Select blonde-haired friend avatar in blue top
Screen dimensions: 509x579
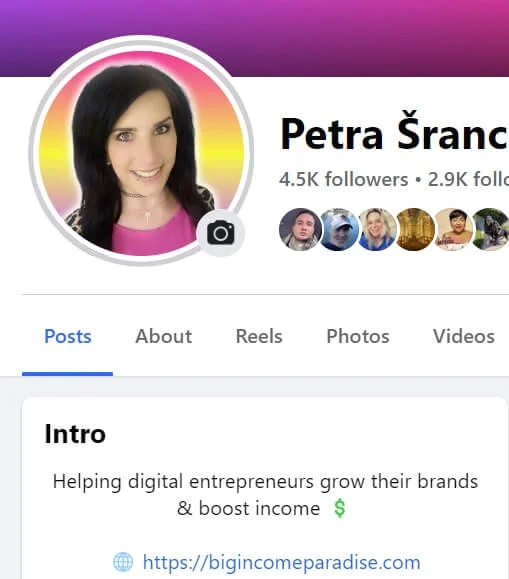click(377, 229)
